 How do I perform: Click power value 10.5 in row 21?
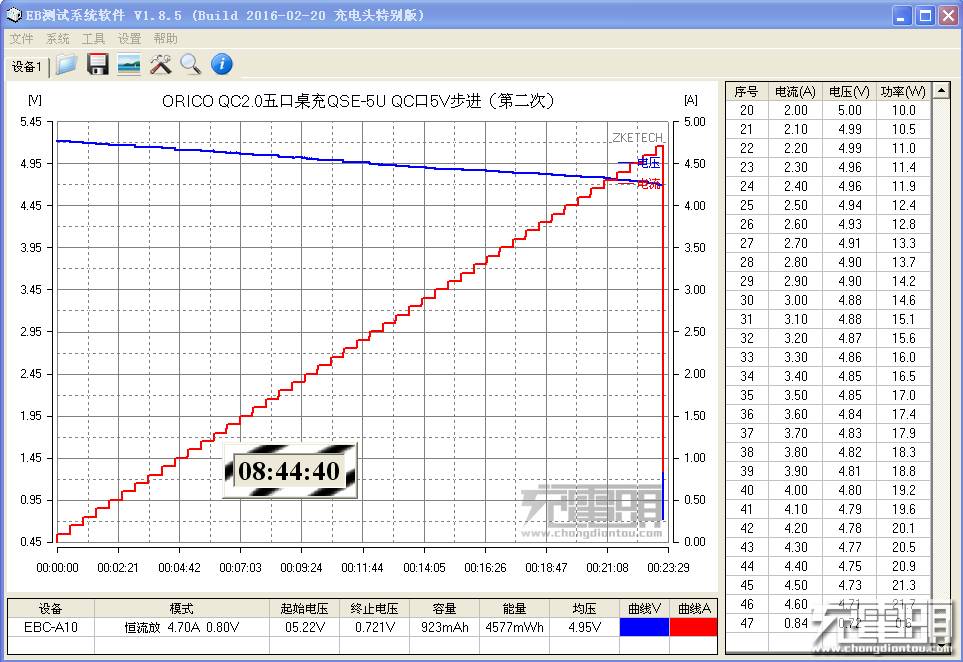pyautogui.click(x=903, y=130)
